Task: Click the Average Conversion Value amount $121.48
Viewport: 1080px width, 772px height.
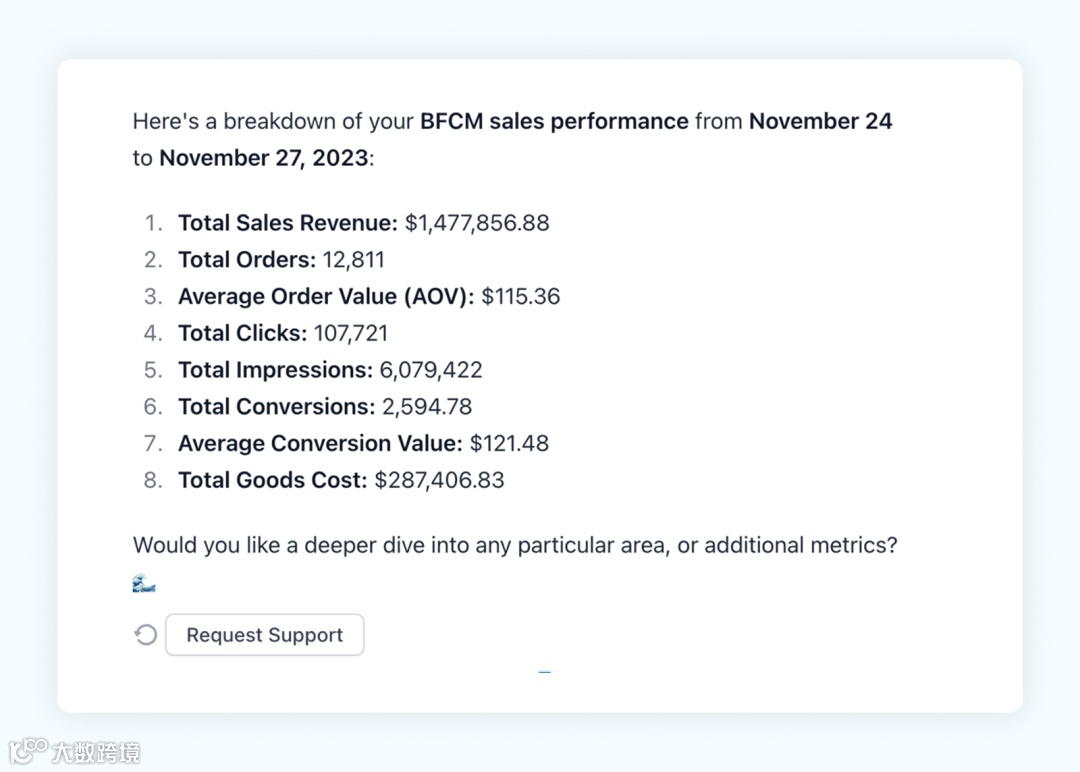Action: point(509,444)
